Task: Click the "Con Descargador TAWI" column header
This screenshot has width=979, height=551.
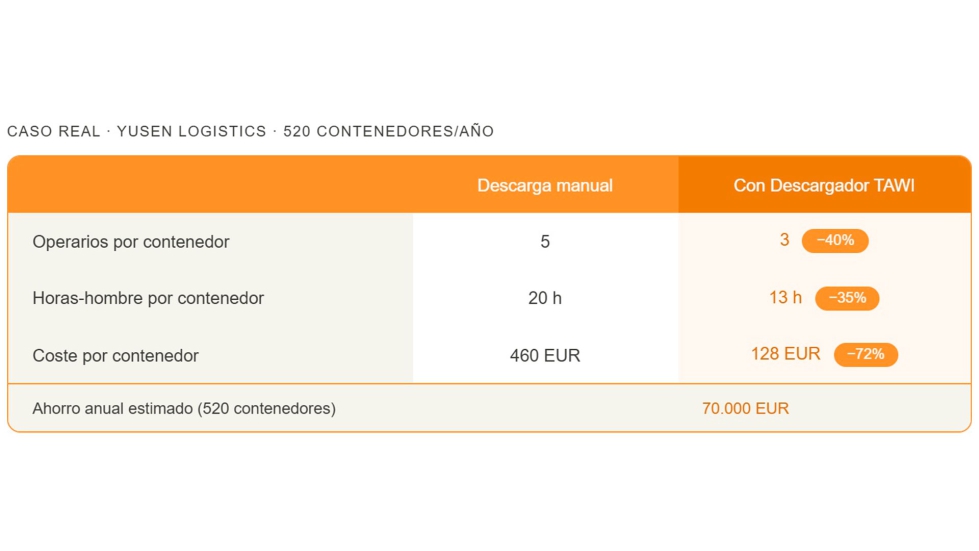Action: click(824, 186)
